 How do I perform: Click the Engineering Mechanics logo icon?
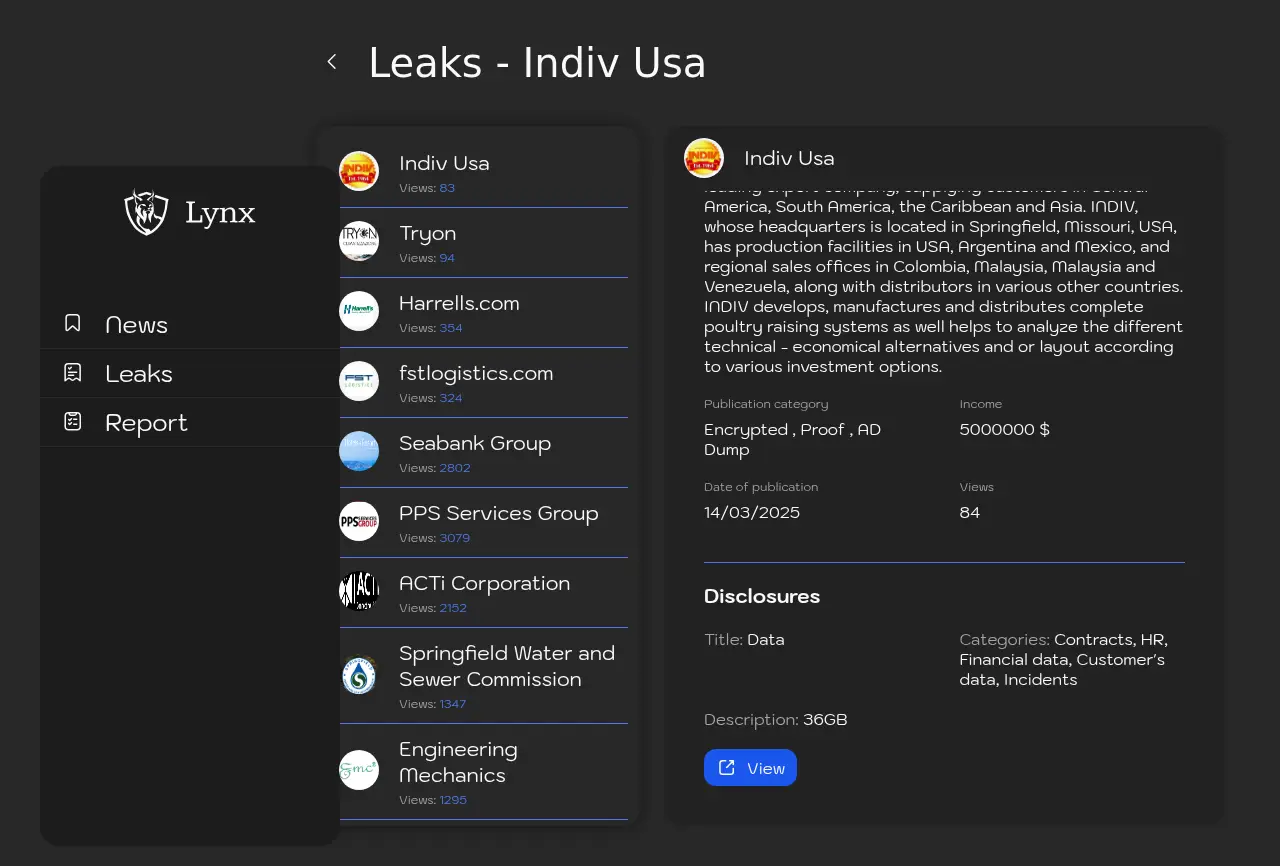[x=359, y=770]
